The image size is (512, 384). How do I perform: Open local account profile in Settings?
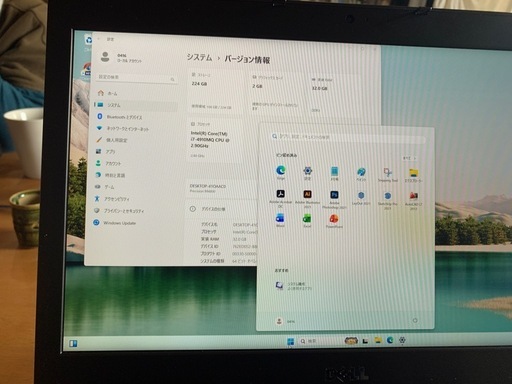[121, 58]
